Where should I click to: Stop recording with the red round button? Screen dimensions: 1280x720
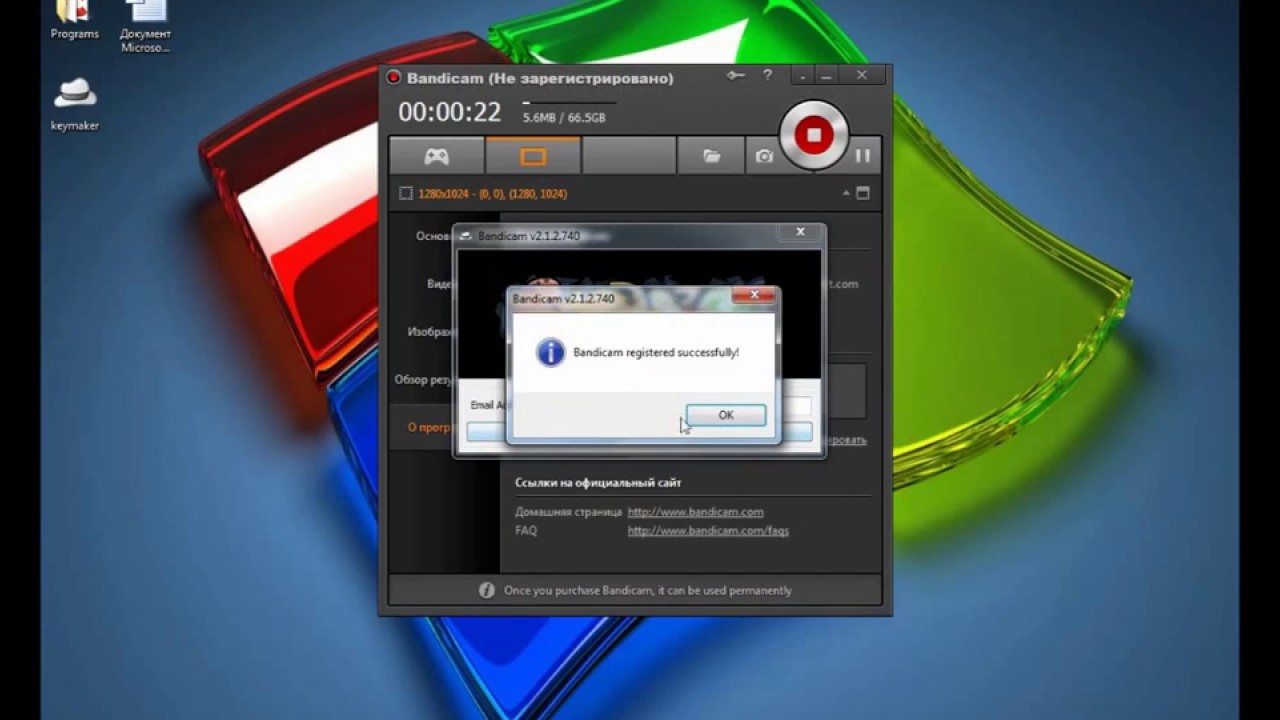(814, 135)
